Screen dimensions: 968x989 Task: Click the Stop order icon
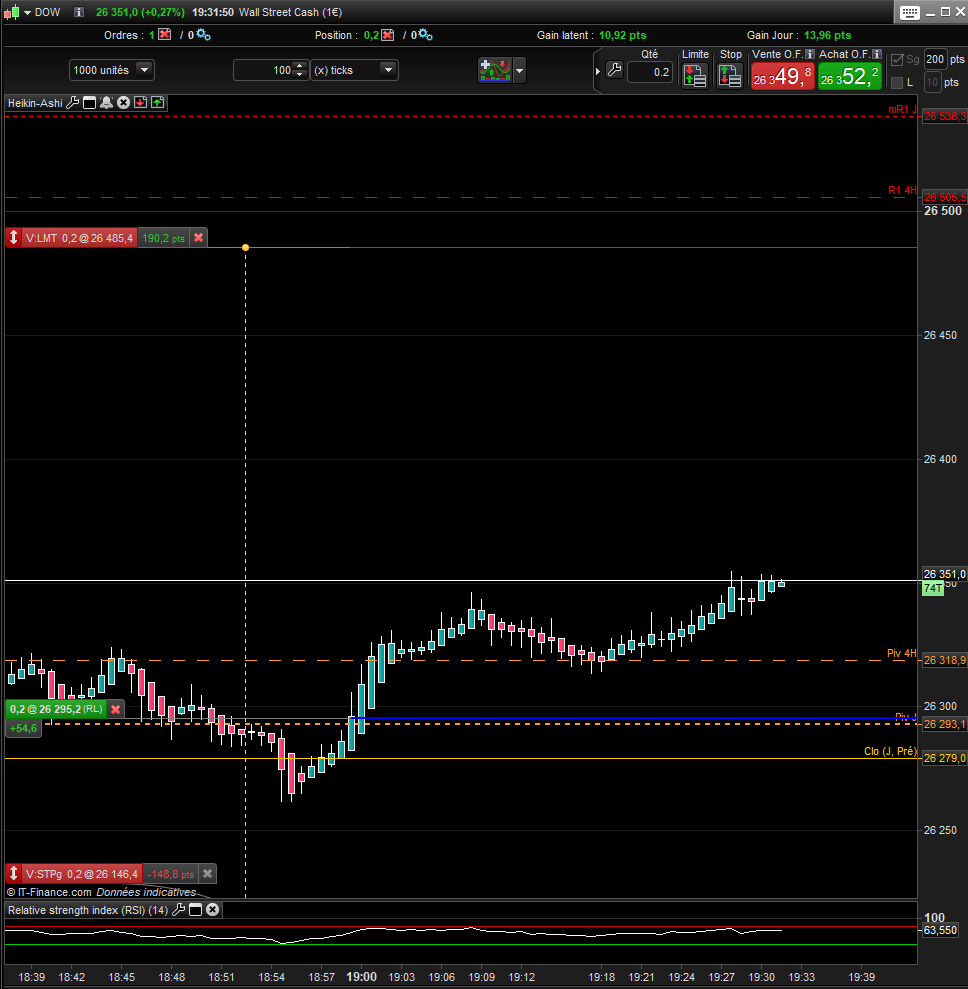point(730,76)
